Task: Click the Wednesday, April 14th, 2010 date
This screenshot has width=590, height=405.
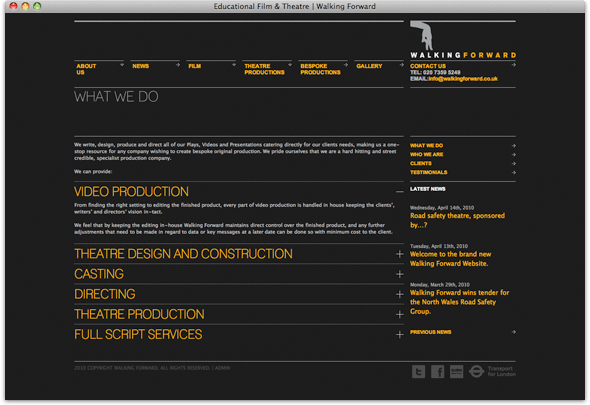Action: (x=442, y=208)
